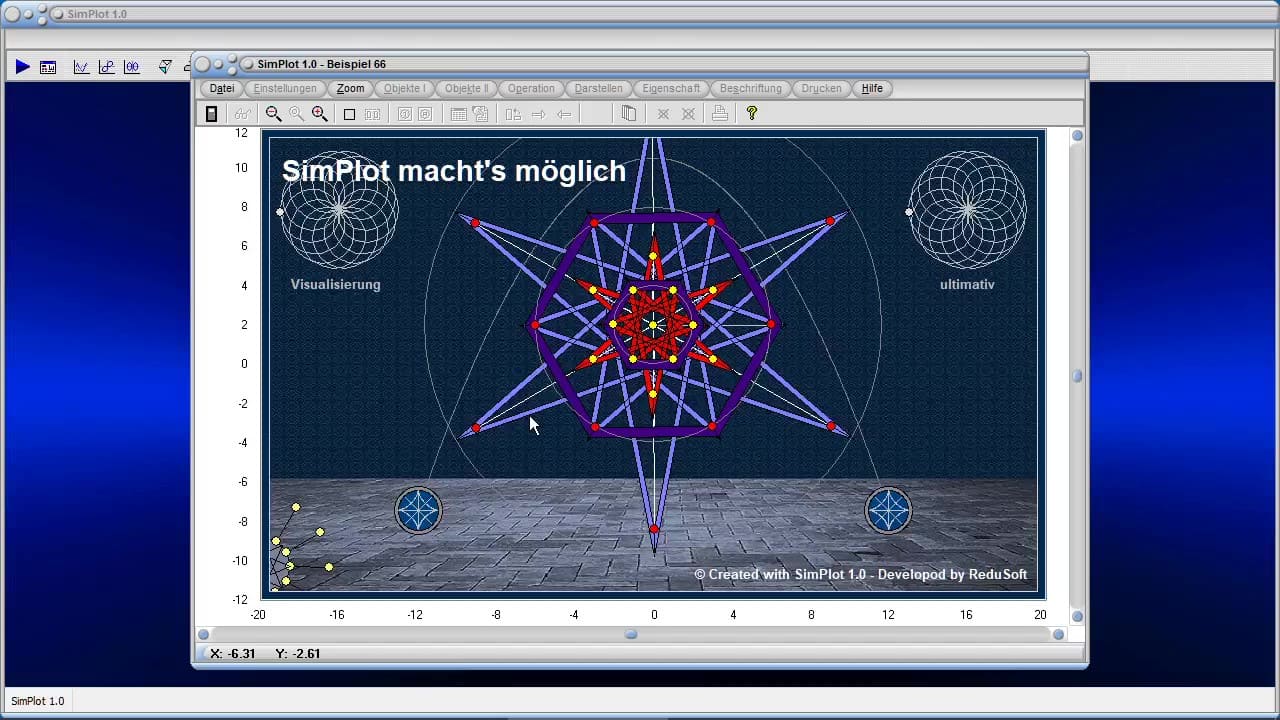Click the white handle point of left rosette

pyautogui.click(x=280, y=212)
